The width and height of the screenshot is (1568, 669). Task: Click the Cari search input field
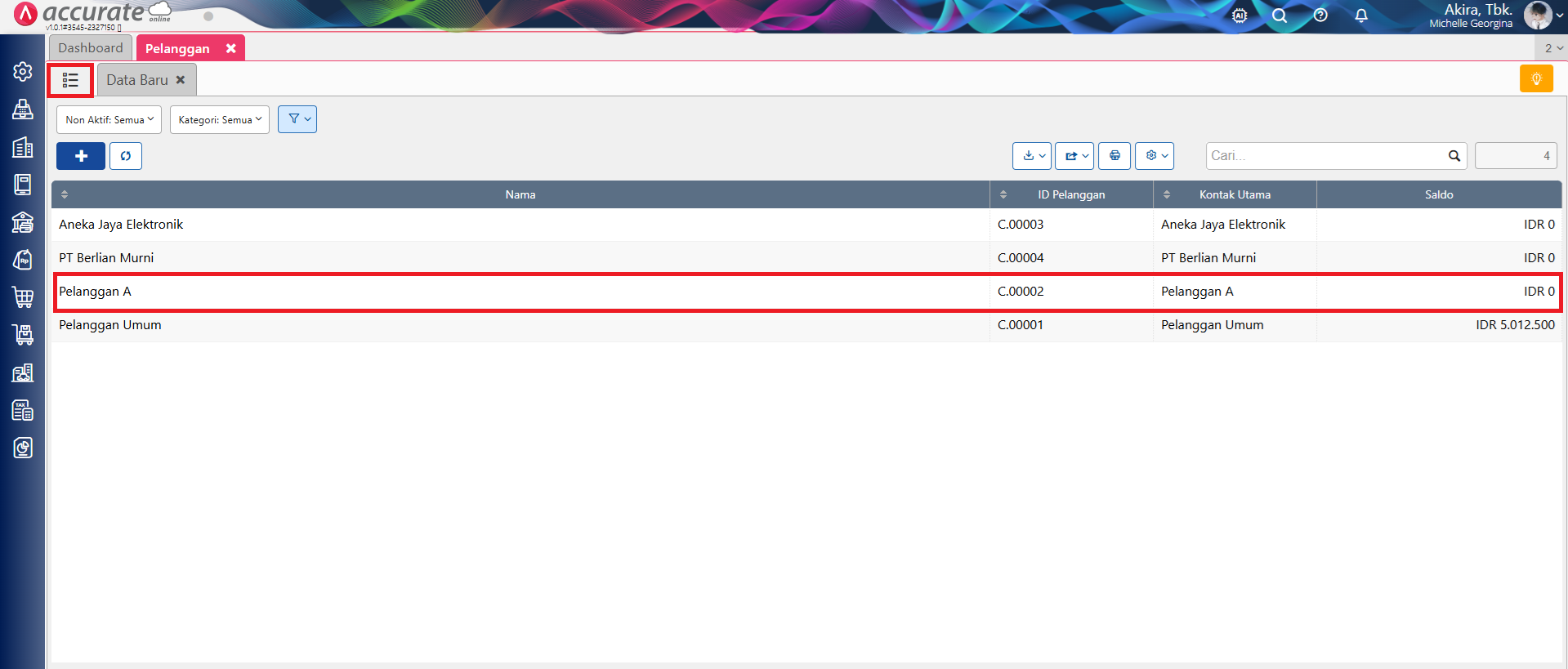[1326, 155]
